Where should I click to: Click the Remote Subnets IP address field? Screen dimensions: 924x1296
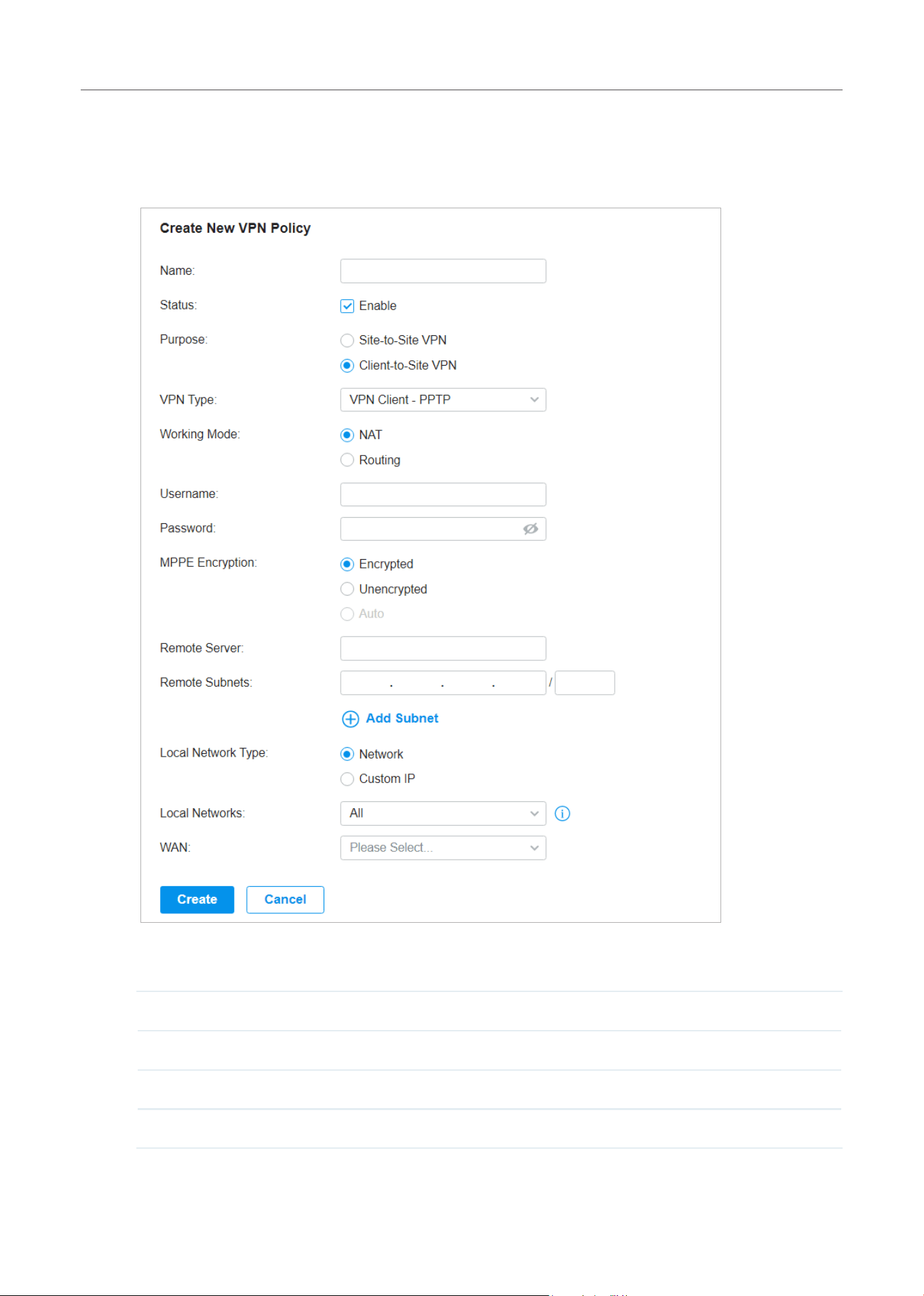[x=443, y=683]
